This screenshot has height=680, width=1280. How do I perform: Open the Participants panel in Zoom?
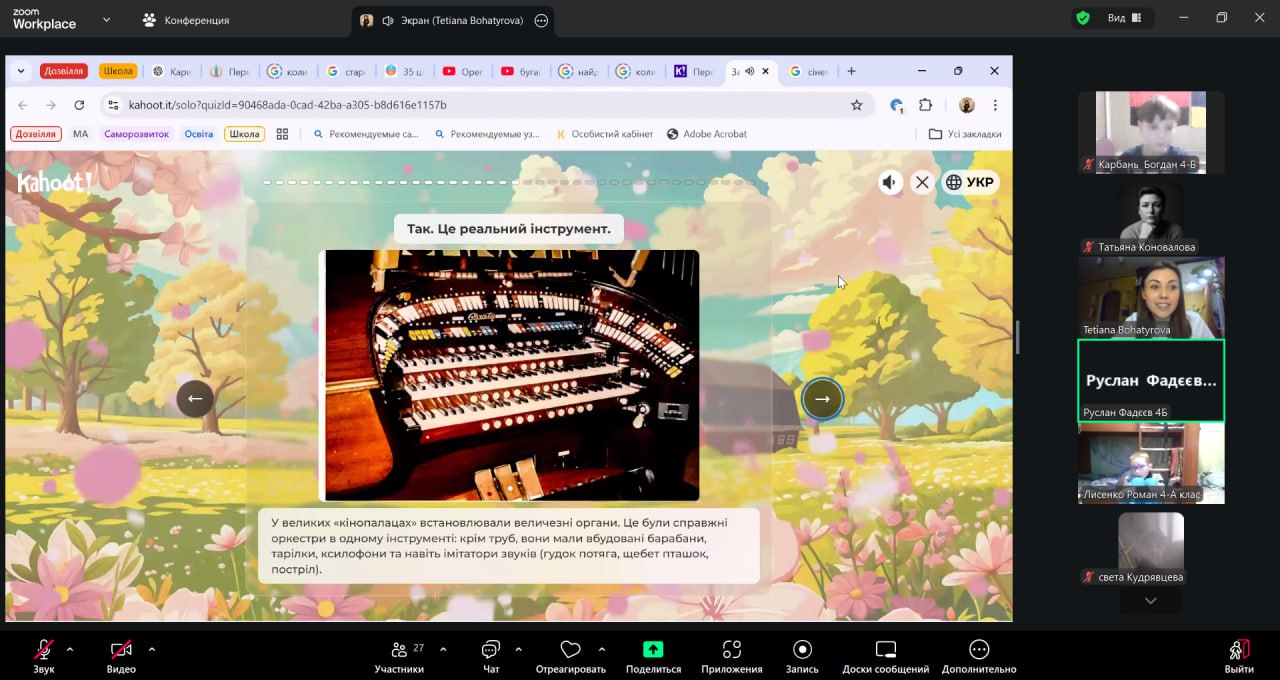(399, 650)
